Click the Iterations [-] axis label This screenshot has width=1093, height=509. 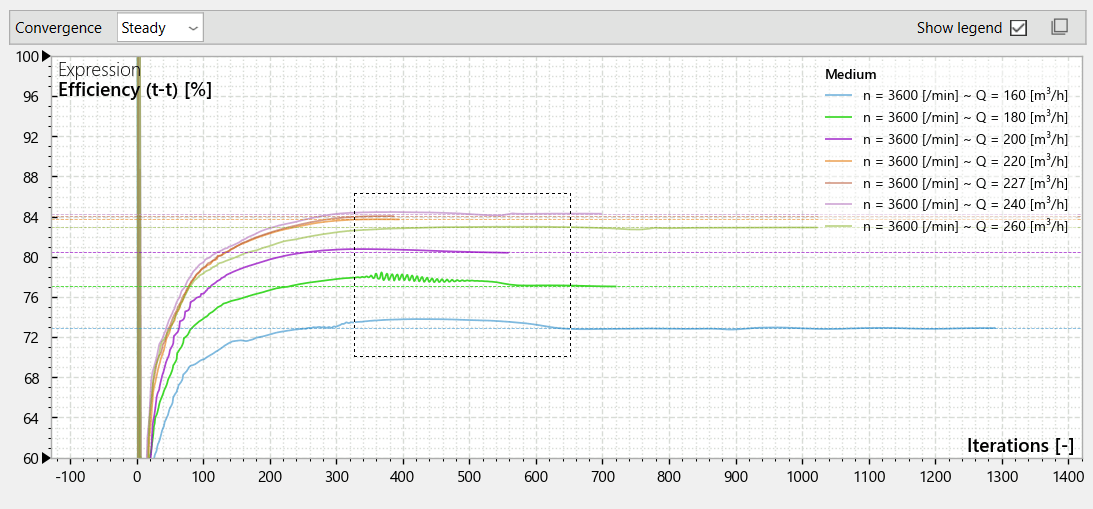(1021, 446)
